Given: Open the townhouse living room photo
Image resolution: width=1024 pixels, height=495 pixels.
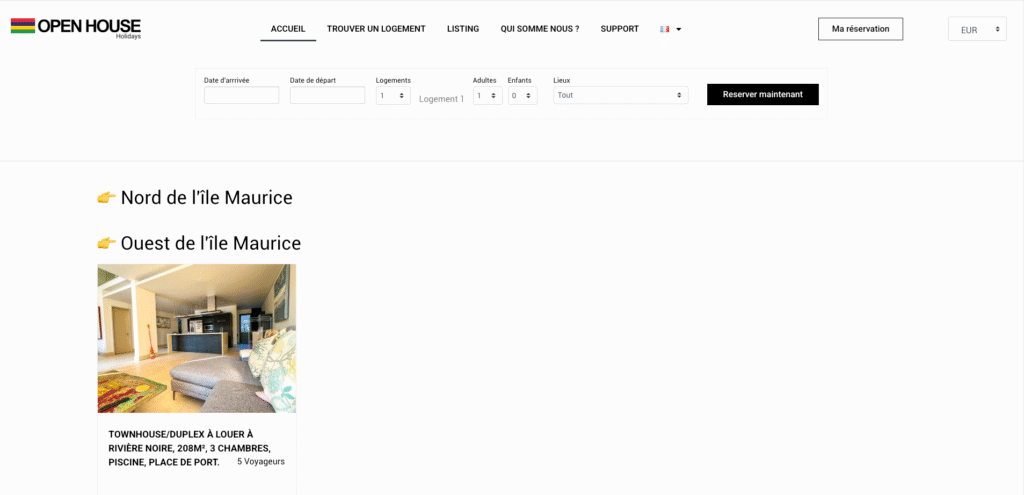Looking at the screenshot, I should (x=197, y=338).
